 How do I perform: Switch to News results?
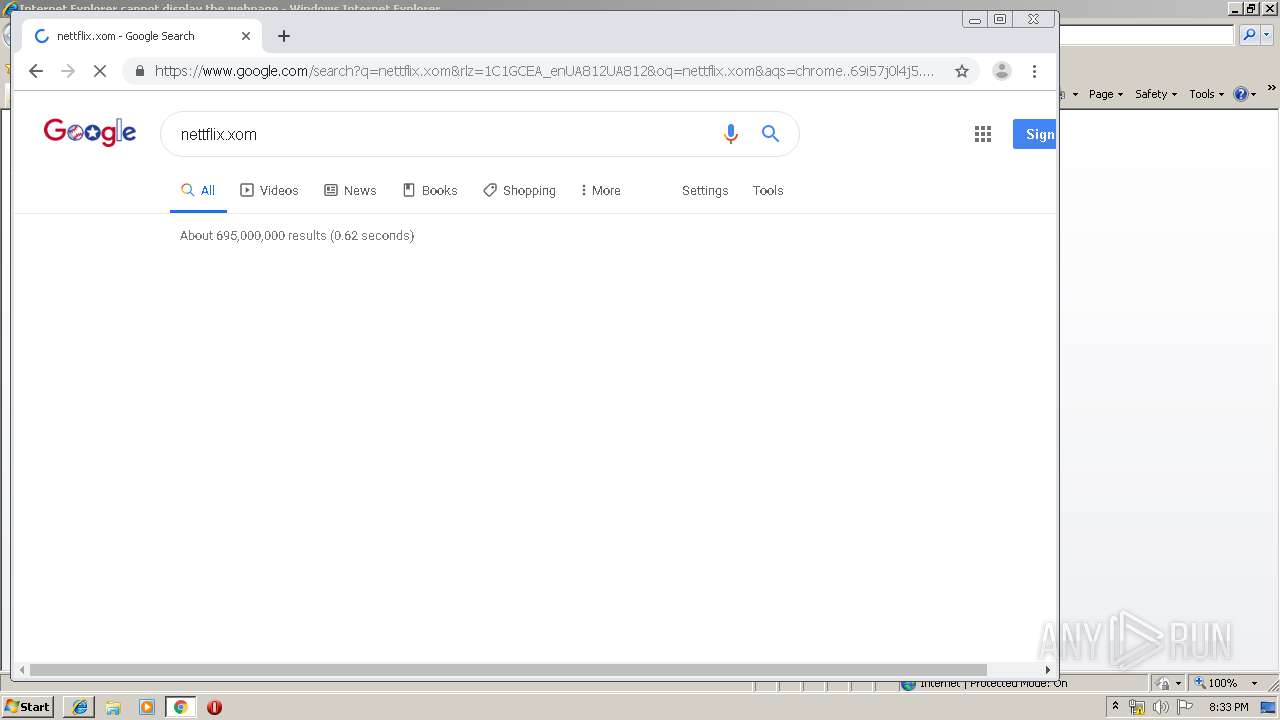350,190
